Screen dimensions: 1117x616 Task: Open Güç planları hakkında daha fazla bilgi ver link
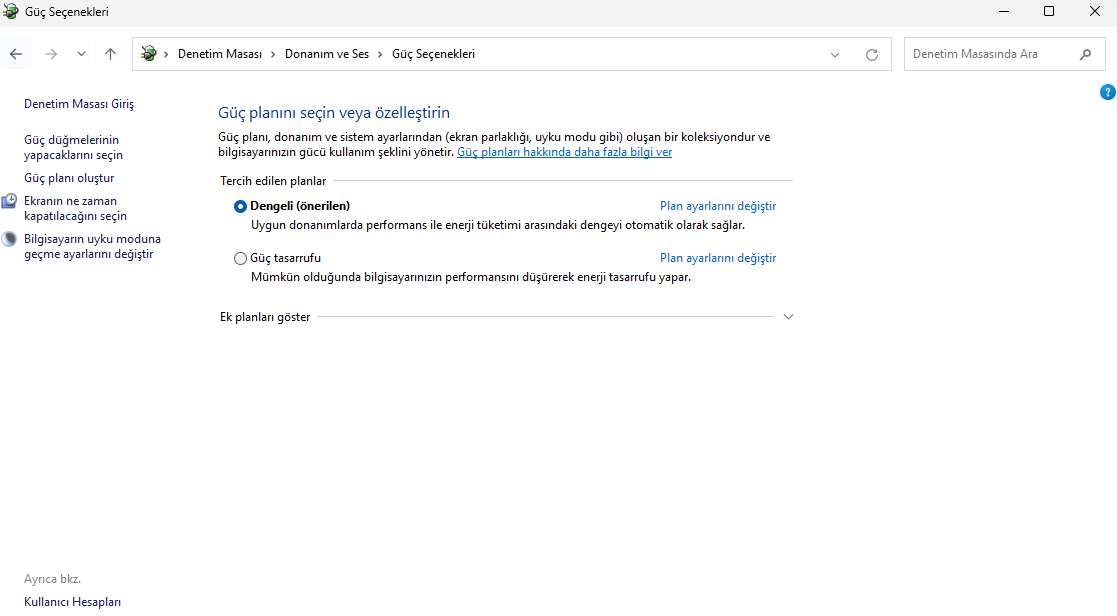564,152
